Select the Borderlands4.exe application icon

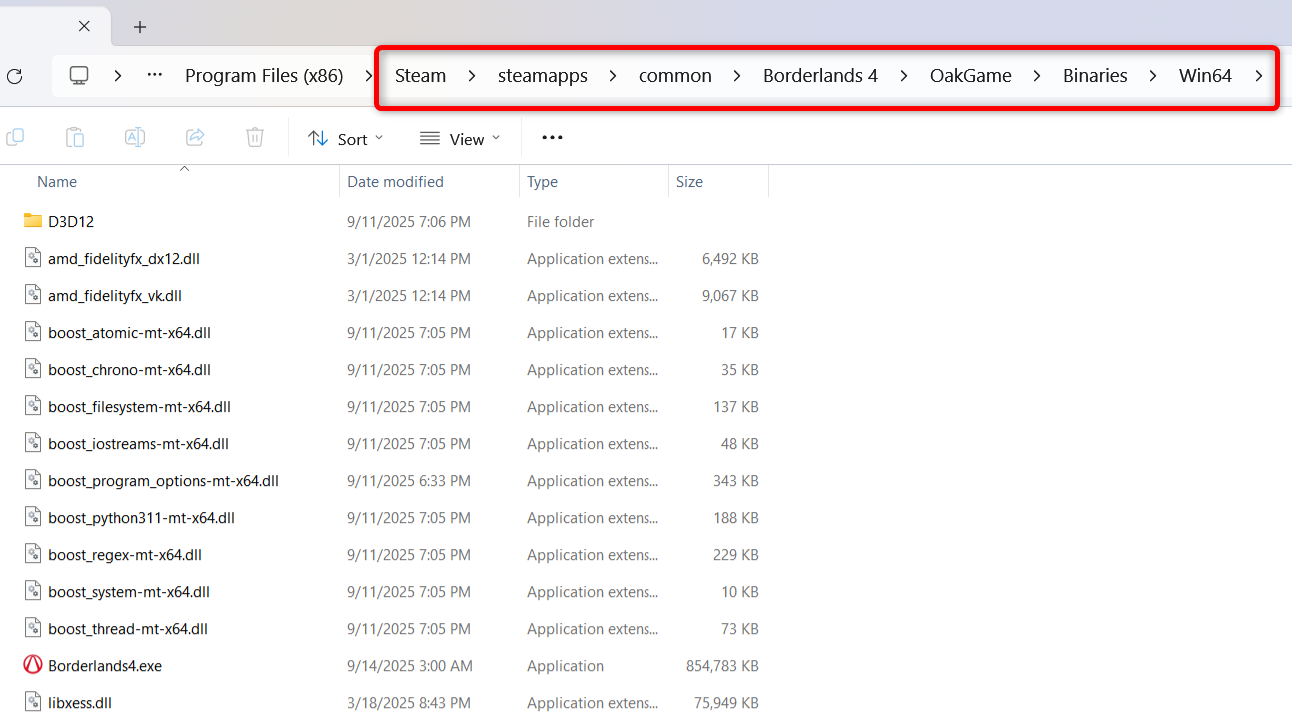(33, 665)
